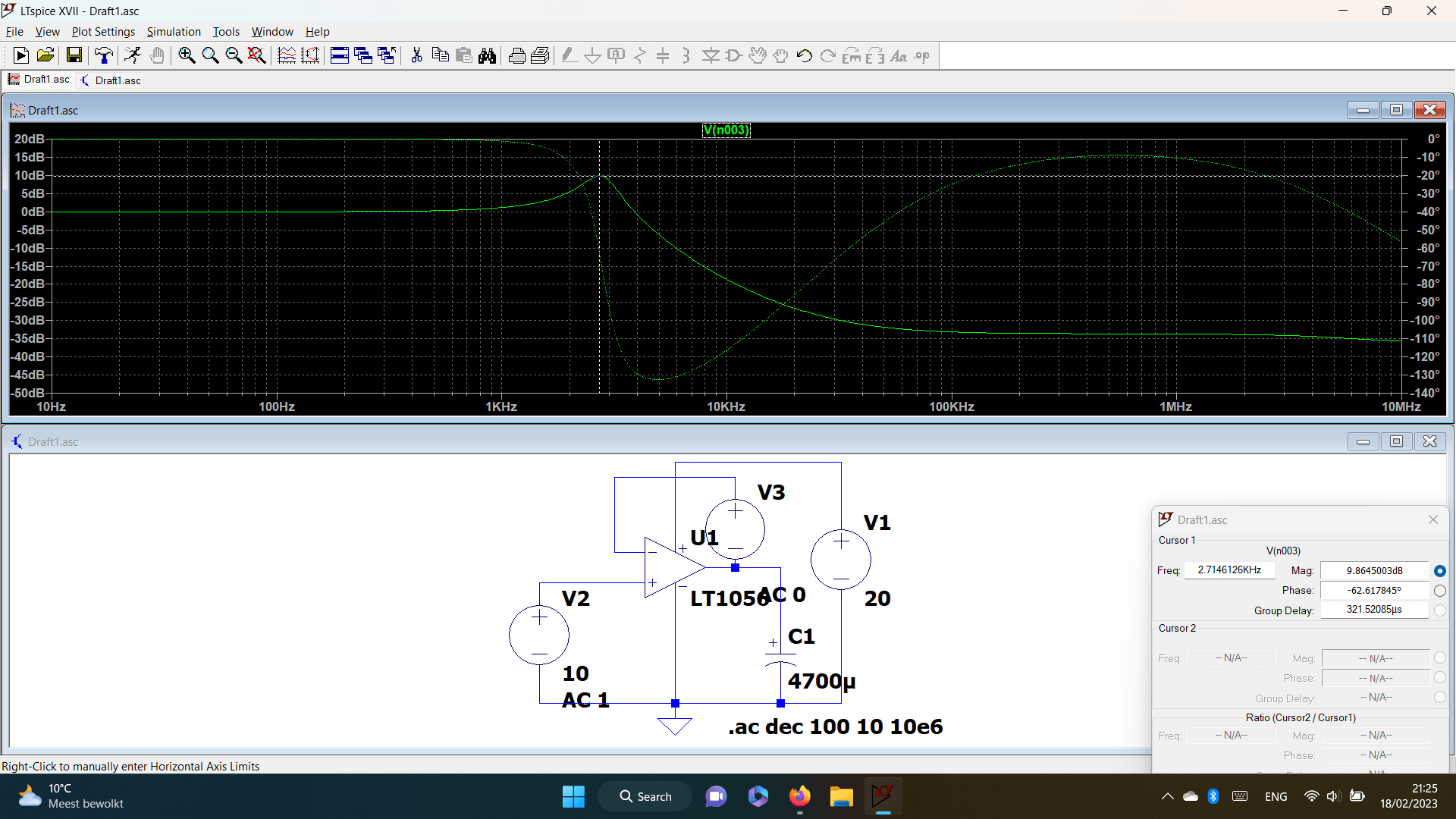Select Cursor 1 Group Delay radio button
1456x819 pixels.
click(x=1439, y=610)
